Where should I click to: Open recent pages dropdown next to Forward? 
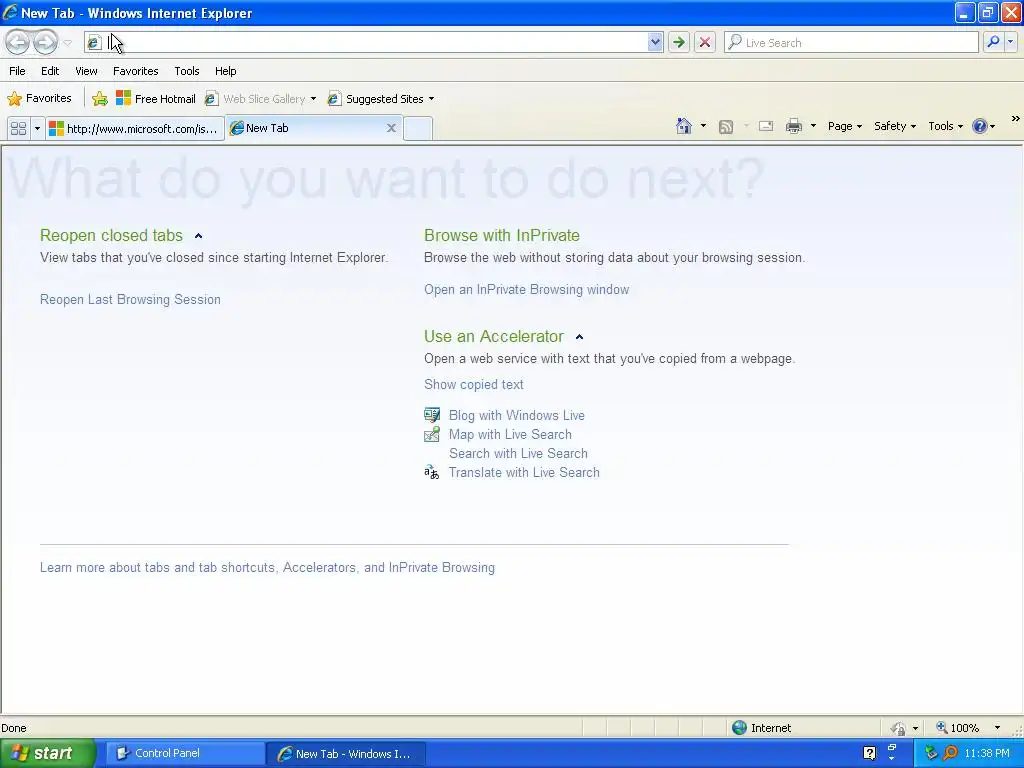pyautogui.click(x=67, y=43)
